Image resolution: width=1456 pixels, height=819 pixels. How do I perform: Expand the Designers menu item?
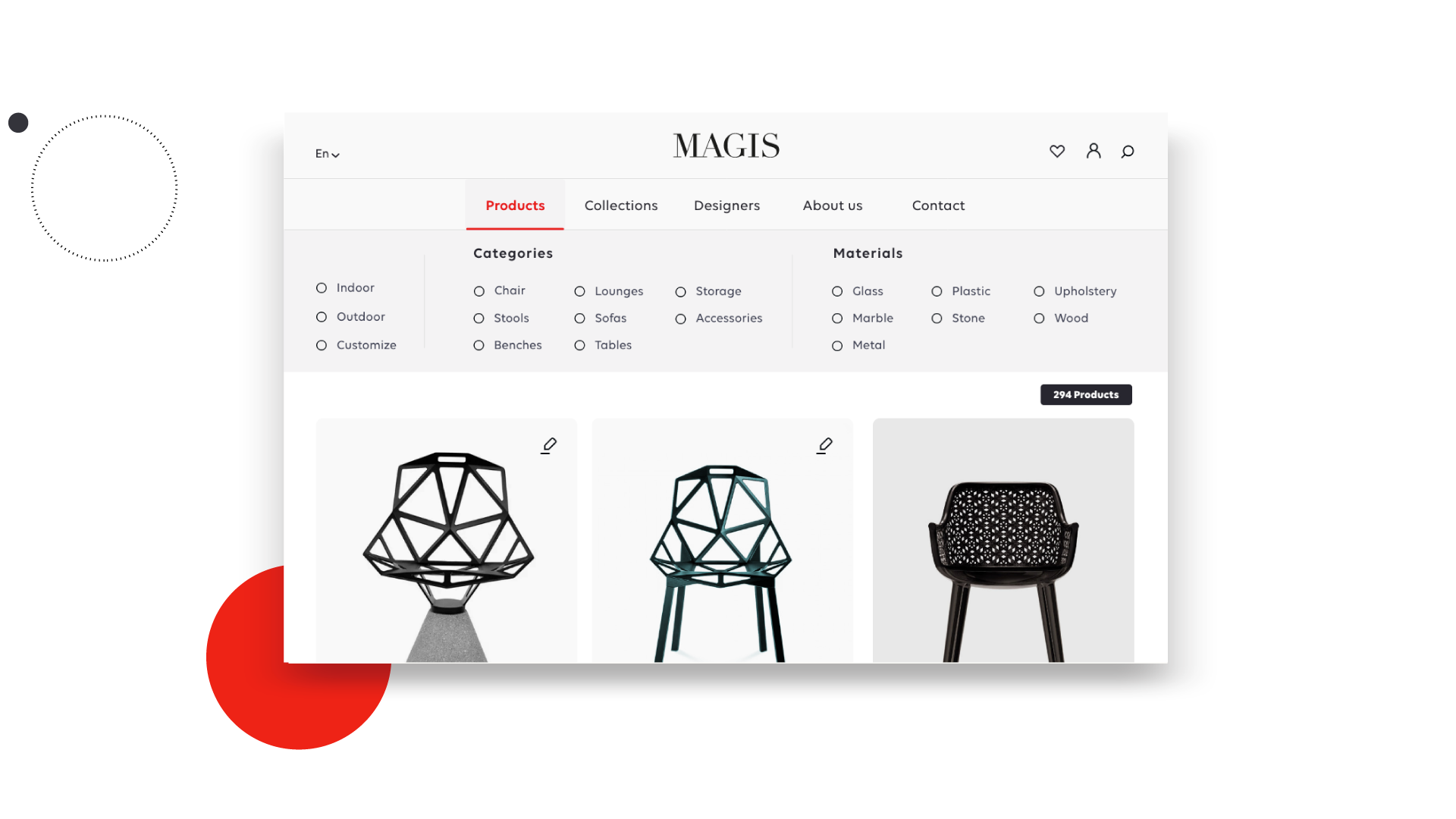[x=726, y=204]
